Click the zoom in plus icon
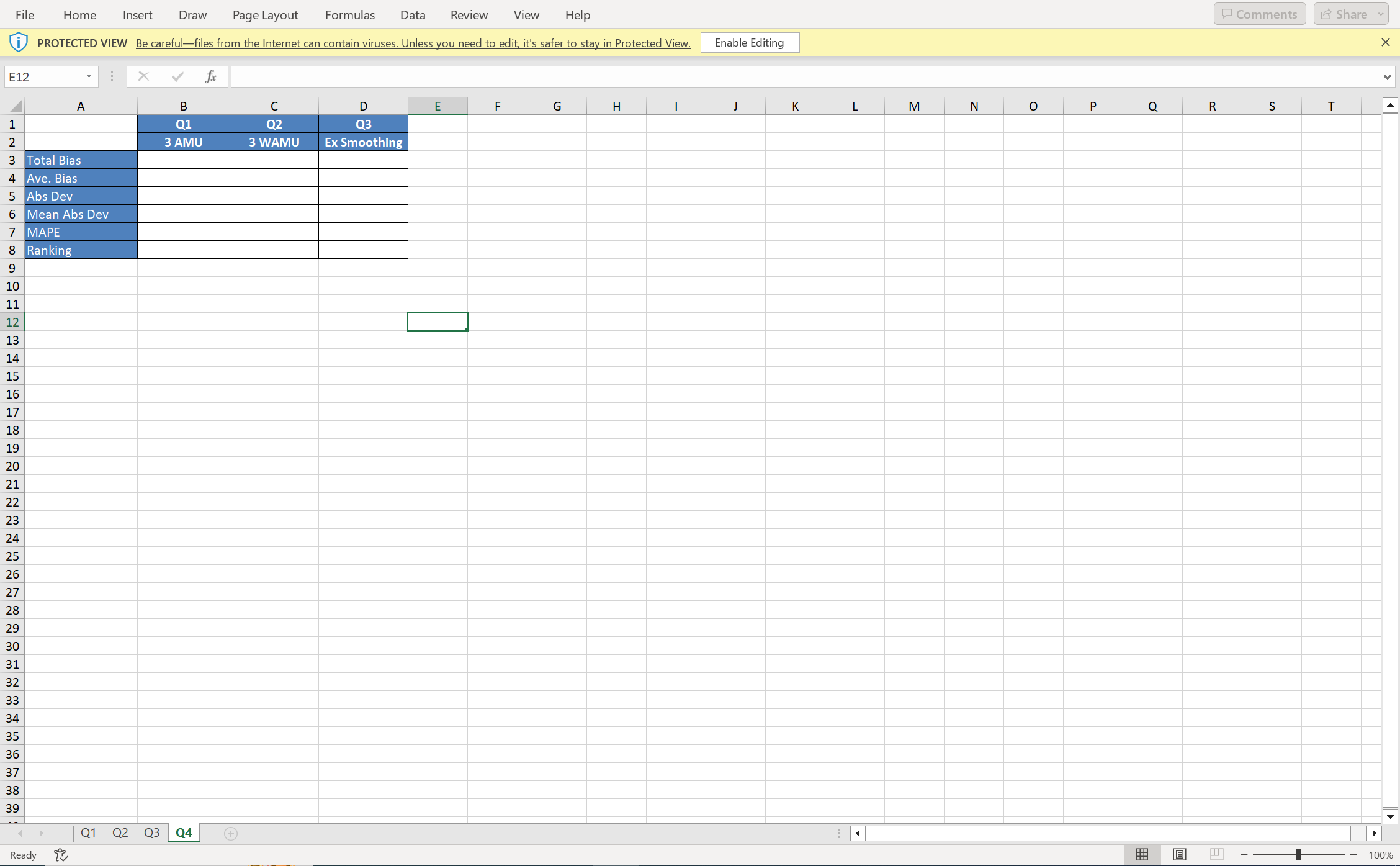 pos(1353,855)
